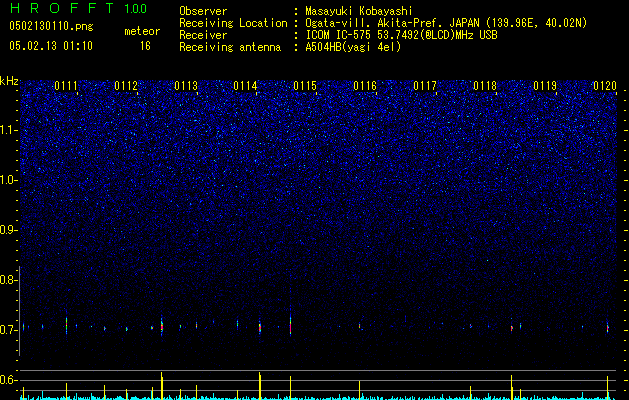Click the HROFFT 1.0.0 title text
The image size is (629, 400).
click(78, 8)
